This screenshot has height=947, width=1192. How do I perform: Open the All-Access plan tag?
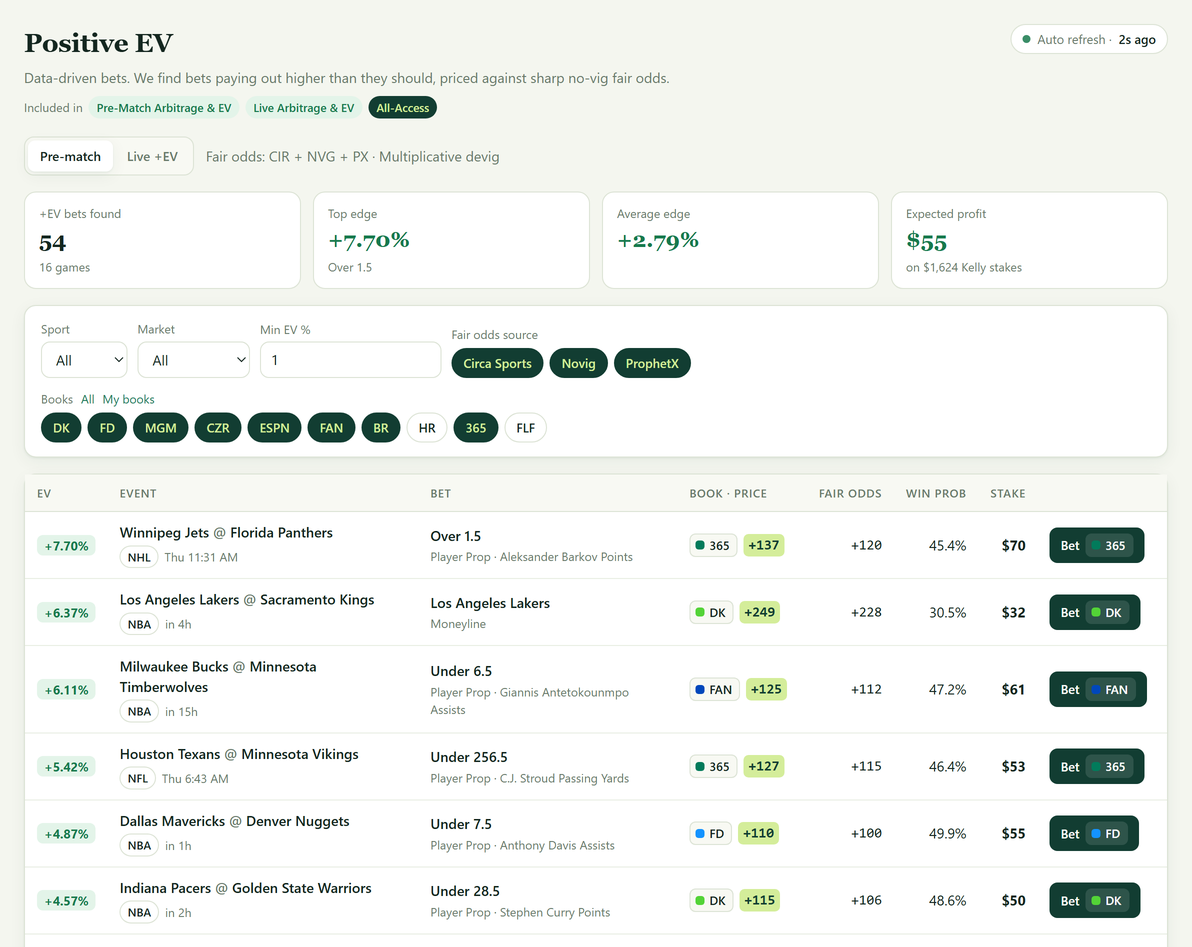point(402,108)
